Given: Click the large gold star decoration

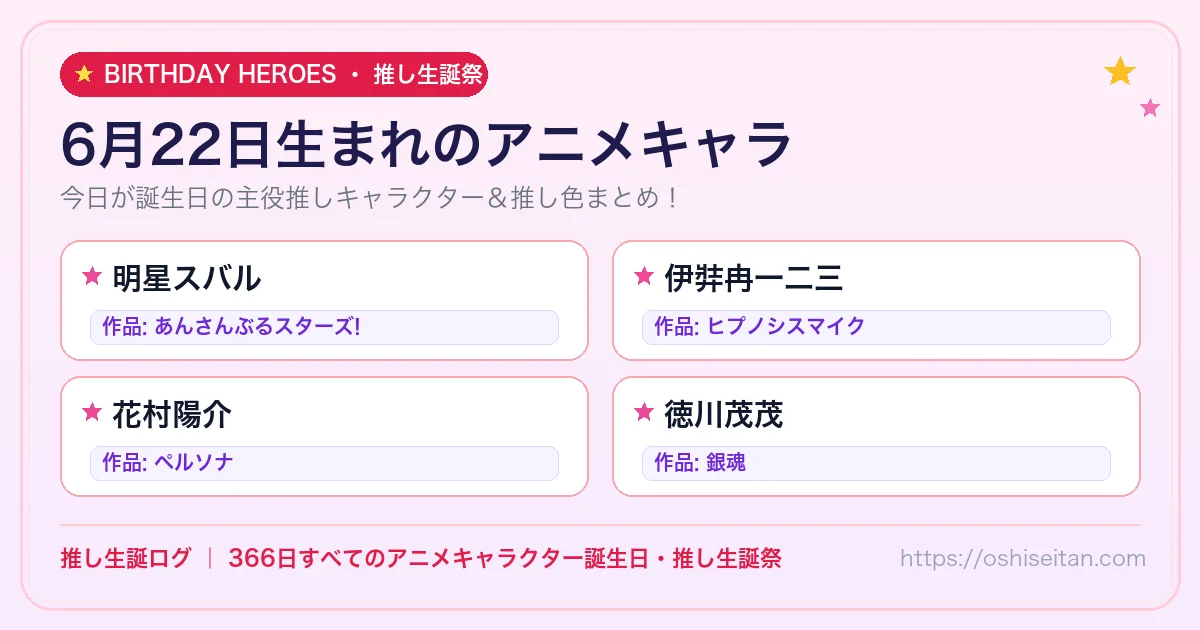Looking at the screenshot, I should (1120, 71).
